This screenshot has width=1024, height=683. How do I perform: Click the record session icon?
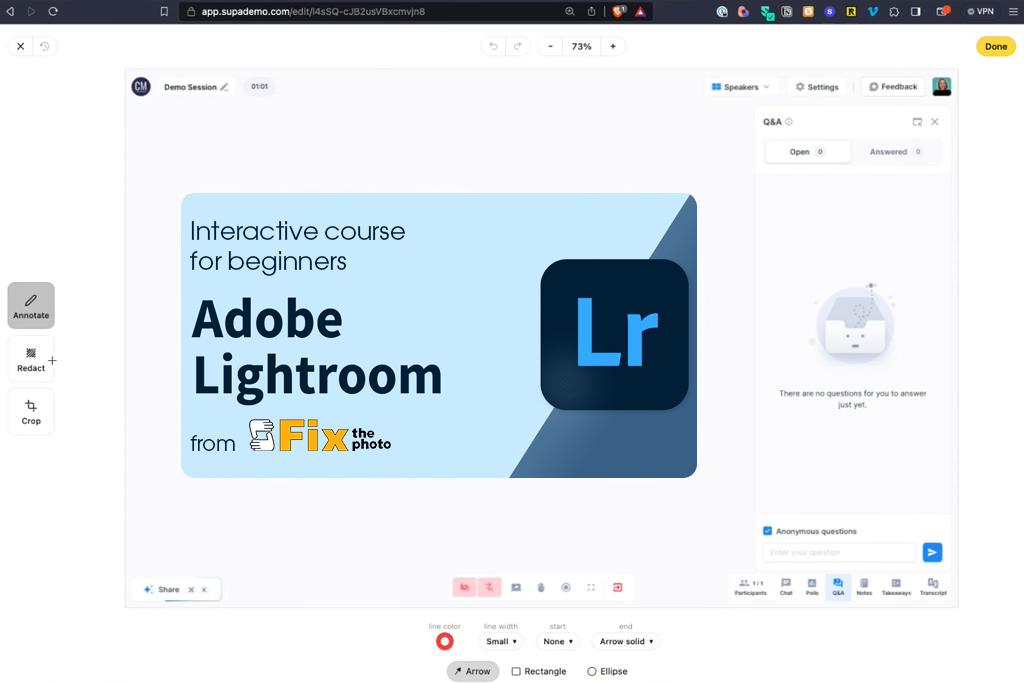pos(566,587)
